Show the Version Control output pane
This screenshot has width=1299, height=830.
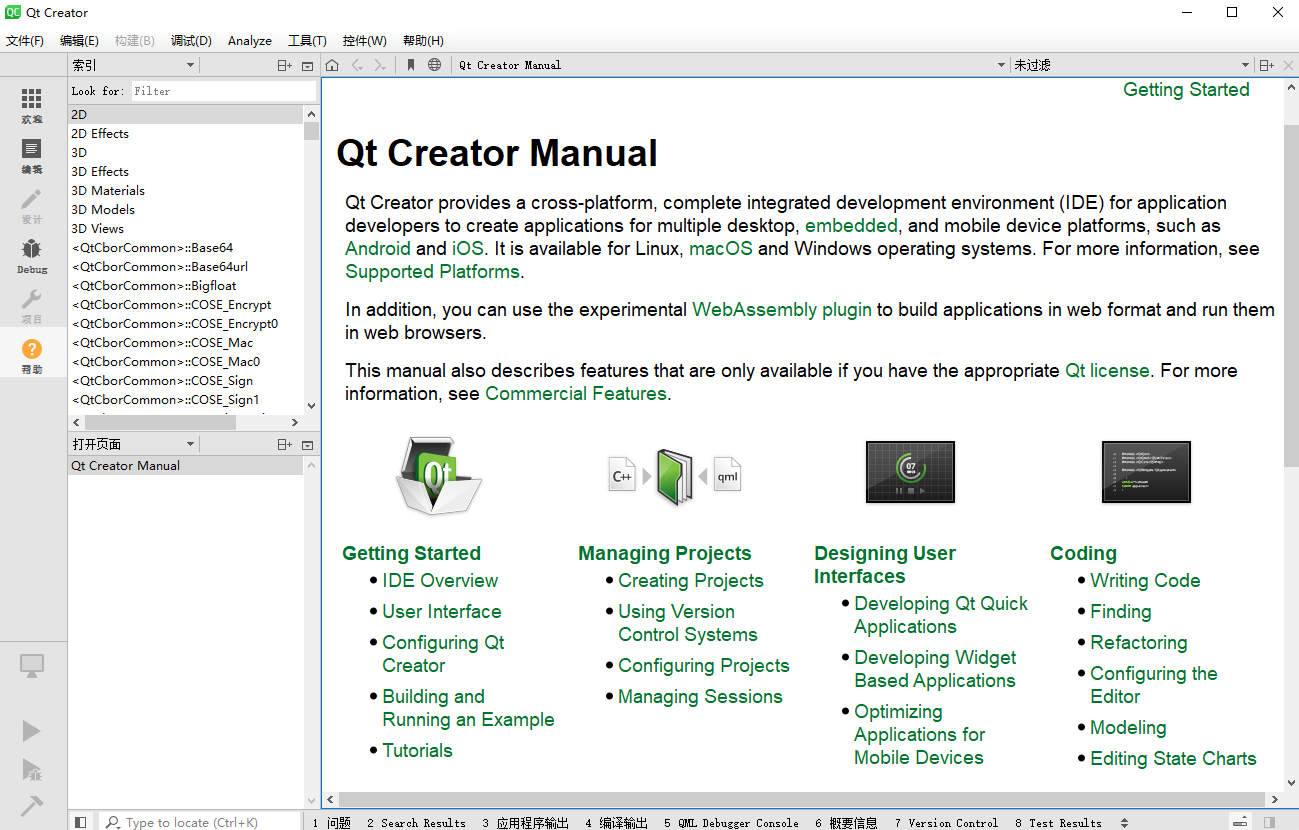[947, 823]
